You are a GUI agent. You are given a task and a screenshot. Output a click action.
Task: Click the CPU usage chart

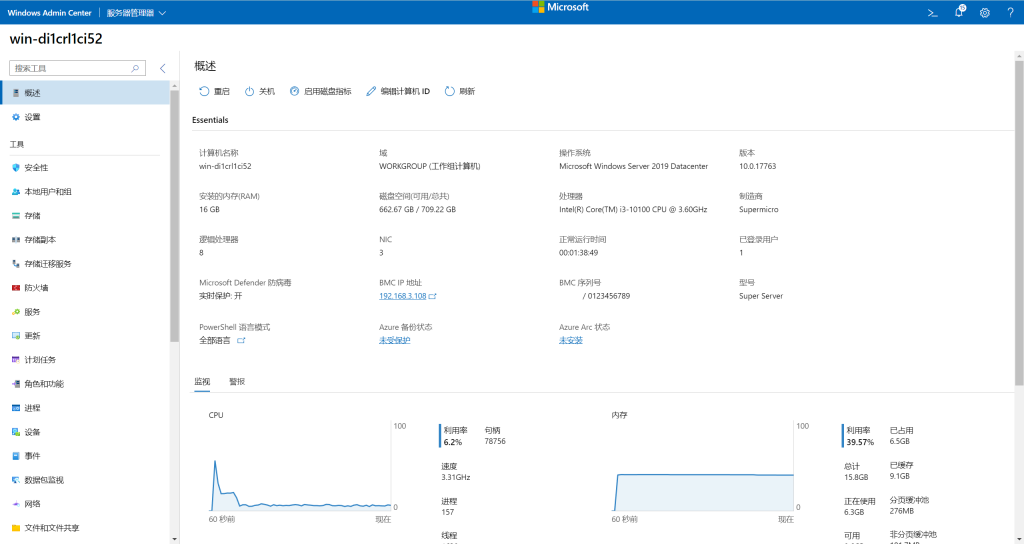pos(301,466)
